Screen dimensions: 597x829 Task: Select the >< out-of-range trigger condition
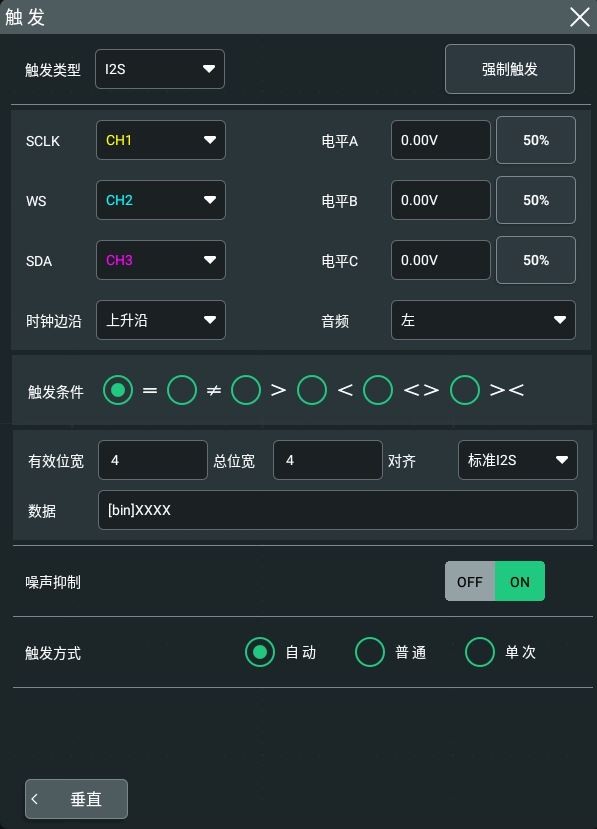coord(465,390)
